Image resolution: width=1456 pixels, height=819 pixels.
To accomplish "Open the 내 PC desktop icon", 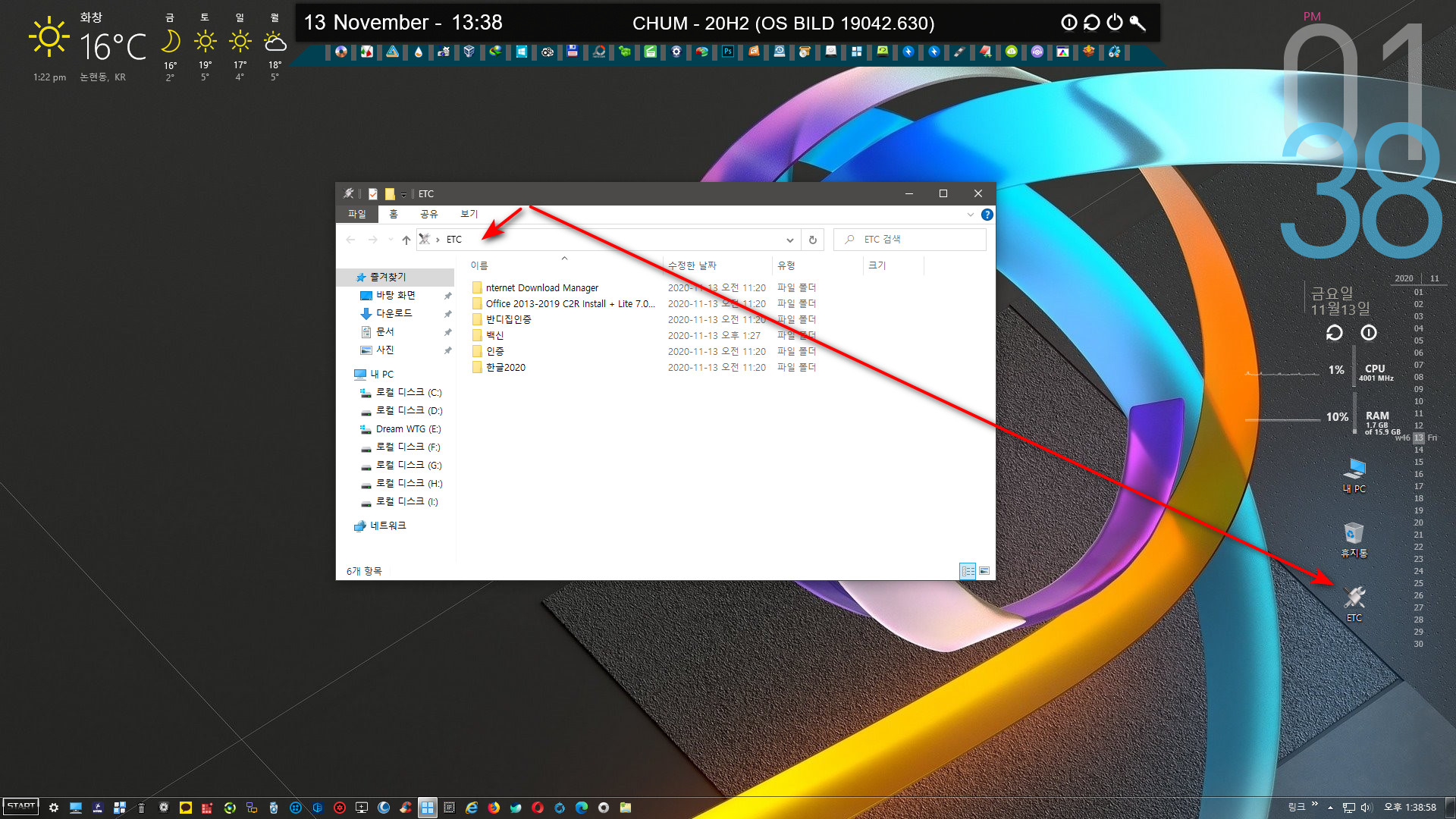I will [x=1354, y=475].
